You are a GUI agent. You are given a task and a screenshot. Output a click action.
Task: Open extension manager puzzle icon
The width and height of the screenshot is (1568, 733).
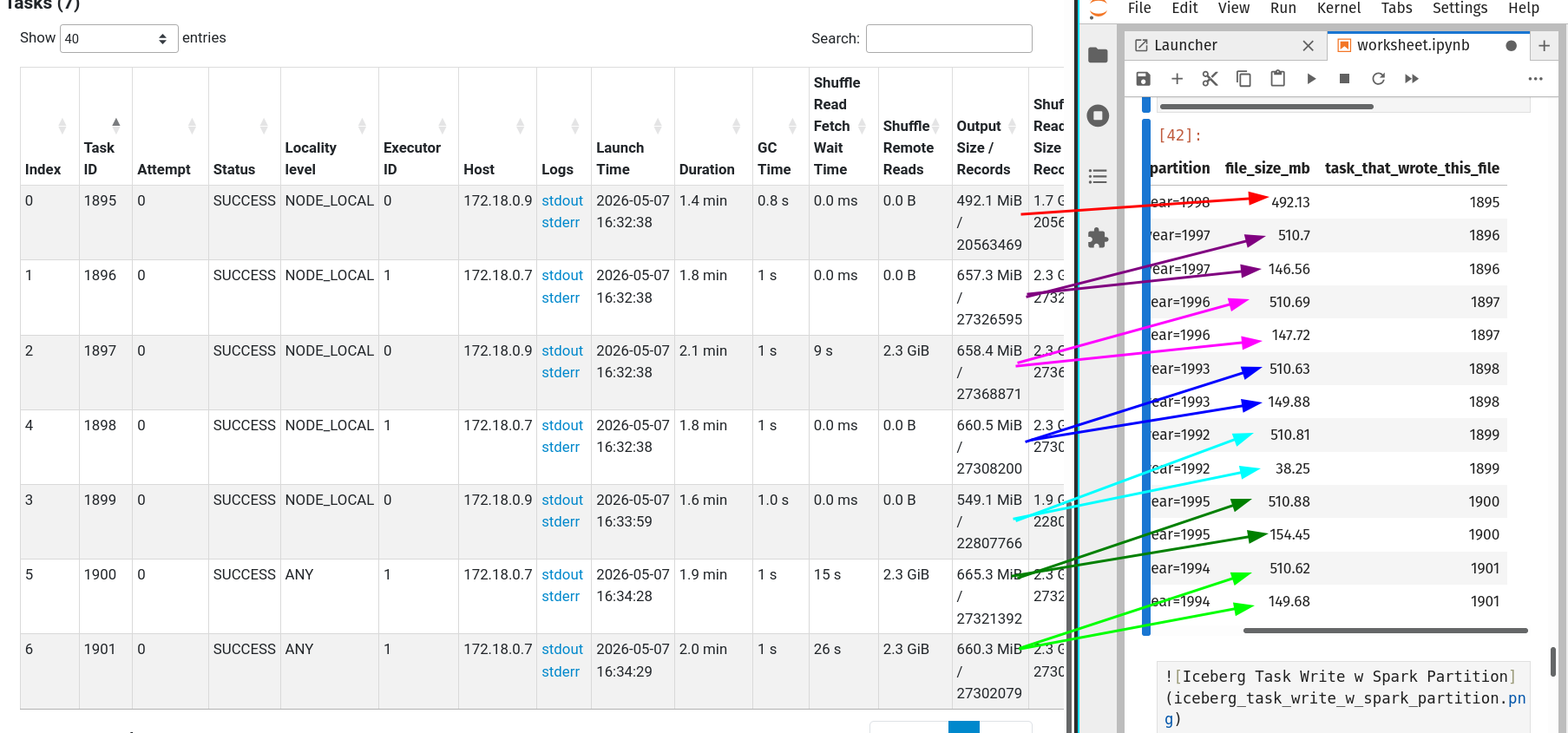[1098, 238]
